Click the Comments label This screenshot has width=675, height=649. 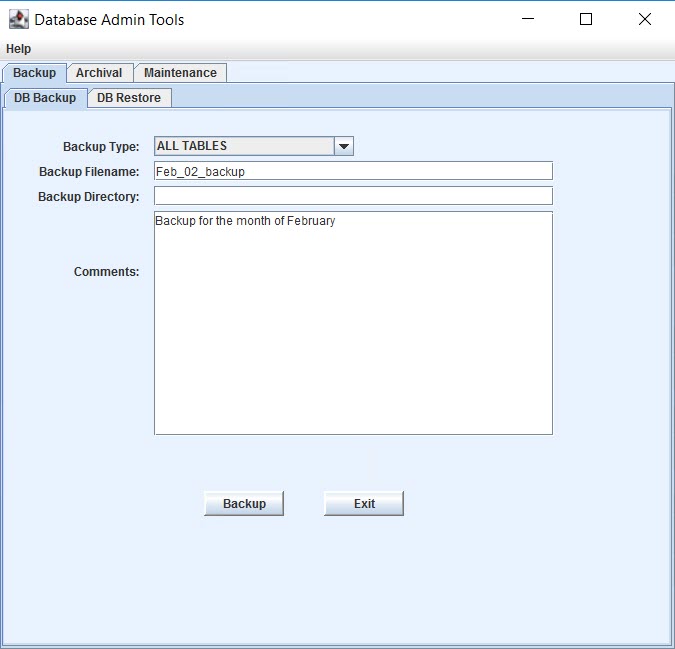106,272
